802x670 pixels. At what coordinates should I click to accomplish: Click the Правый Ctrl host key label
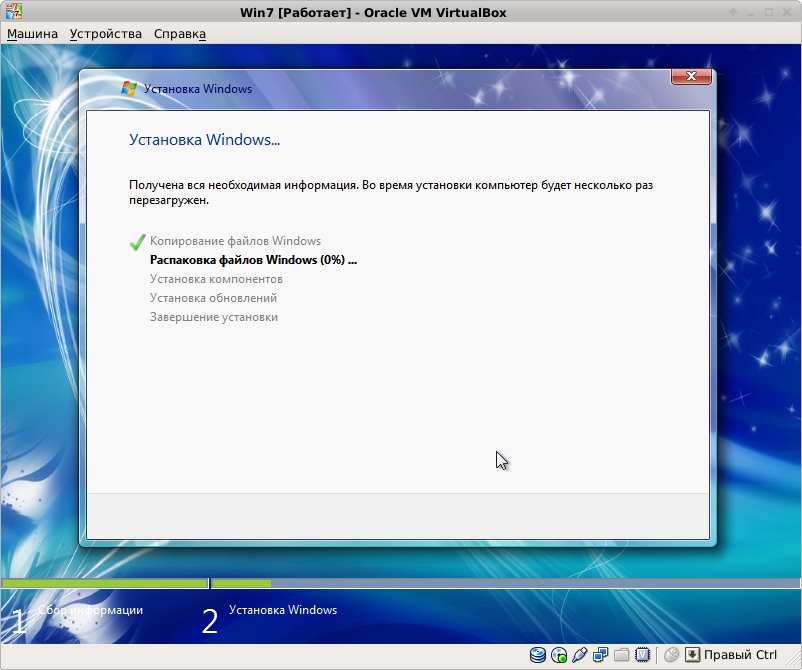(x=740, y=655)
